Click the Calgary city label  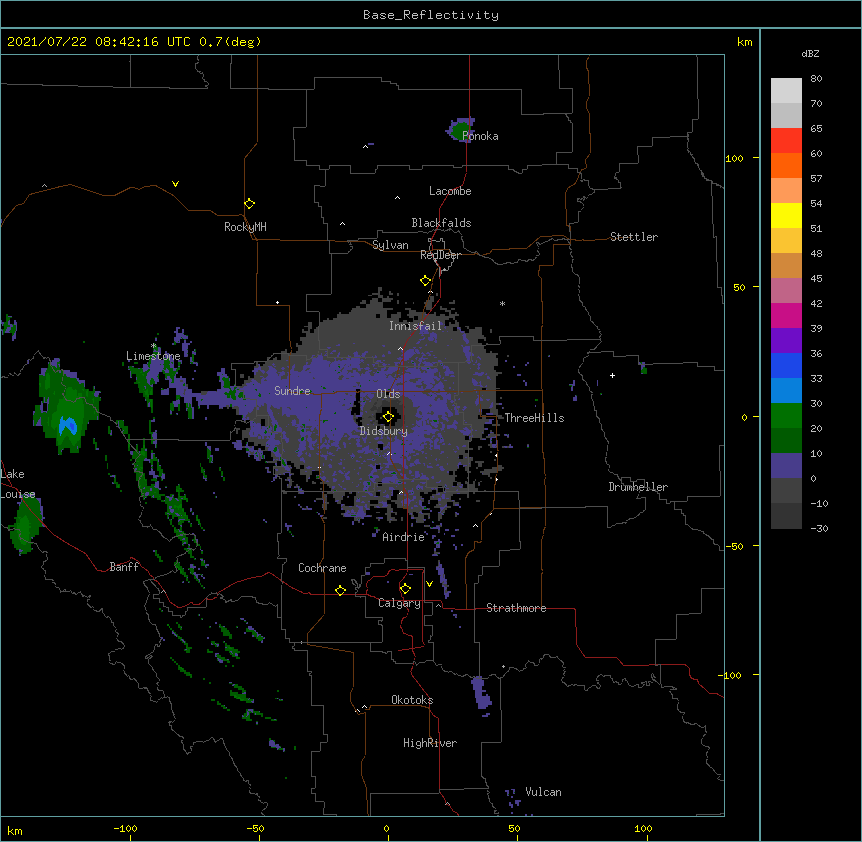399,603
